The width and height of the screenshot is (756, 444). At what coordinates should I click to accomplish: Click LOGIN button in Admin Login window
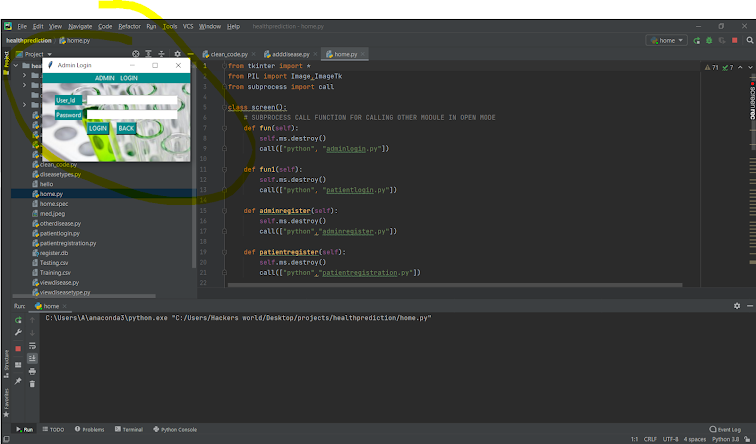coord(98,128)
